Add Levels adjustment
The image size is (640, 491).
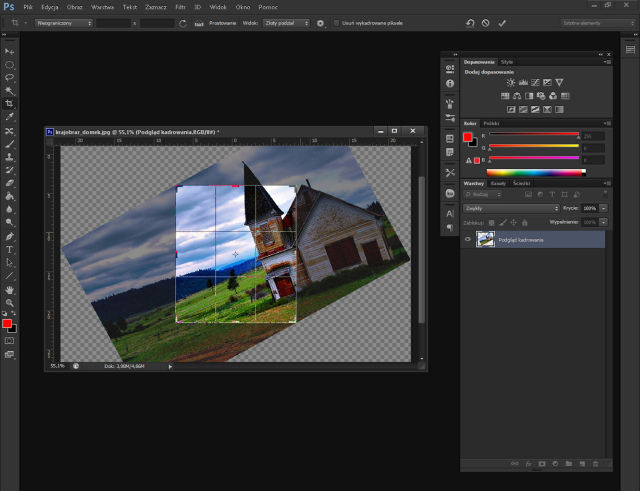point(523,82)
